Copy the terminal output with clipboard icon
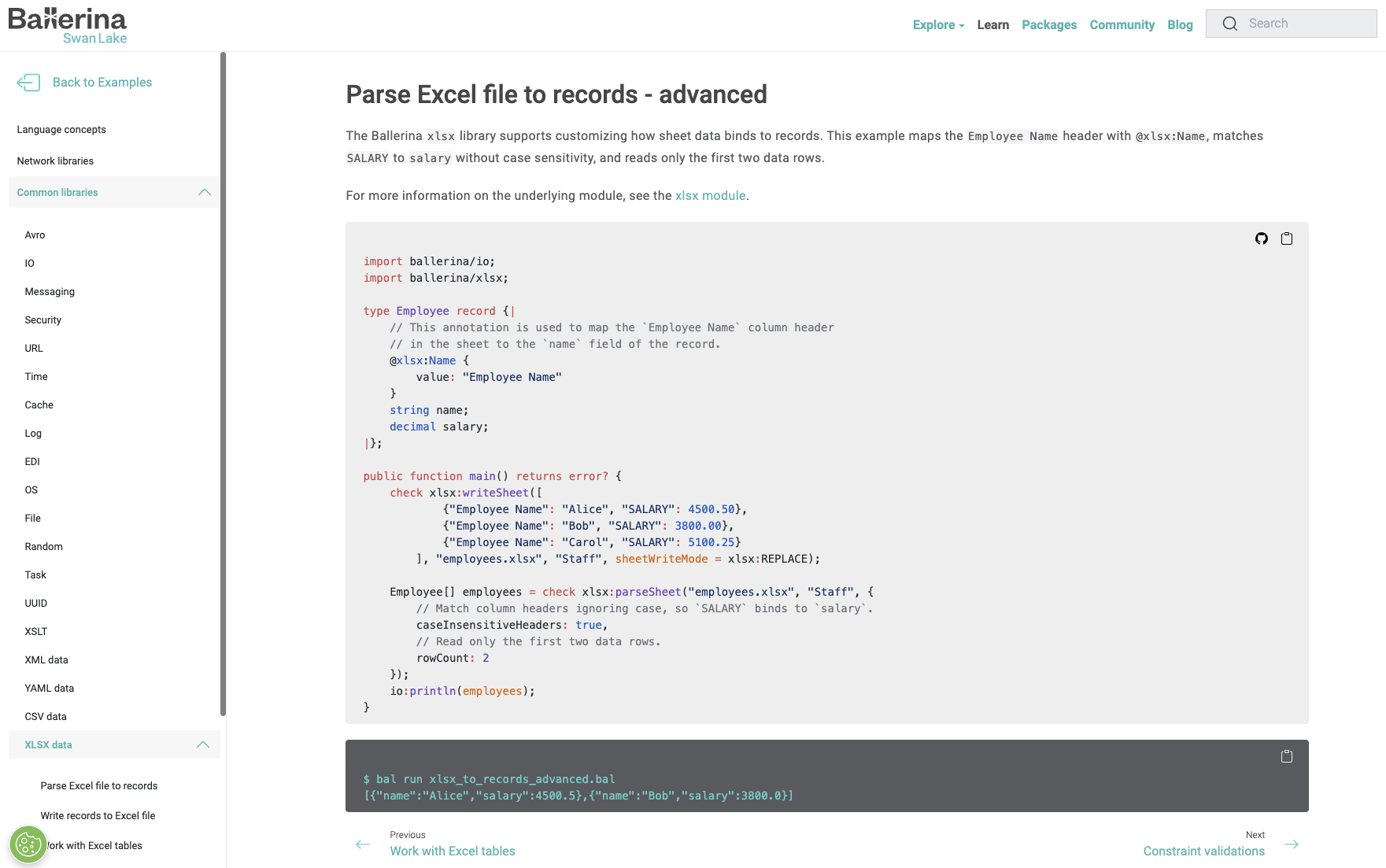 click(x=1287, y=756)
